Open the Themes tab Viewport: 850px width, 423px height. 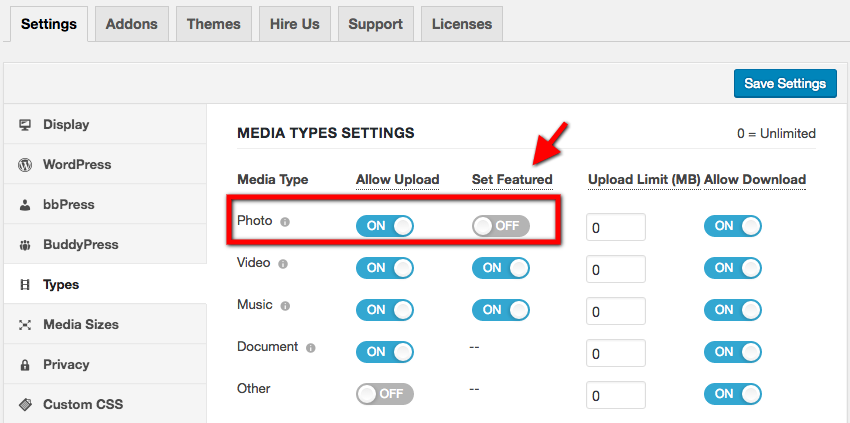coord(213,24)
